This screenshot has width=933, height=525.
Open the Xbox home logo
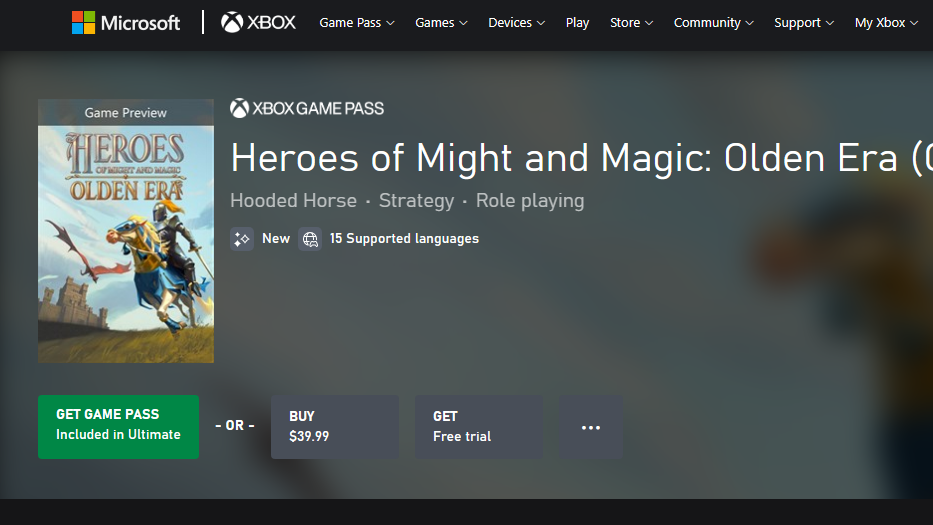click(258, 23)
